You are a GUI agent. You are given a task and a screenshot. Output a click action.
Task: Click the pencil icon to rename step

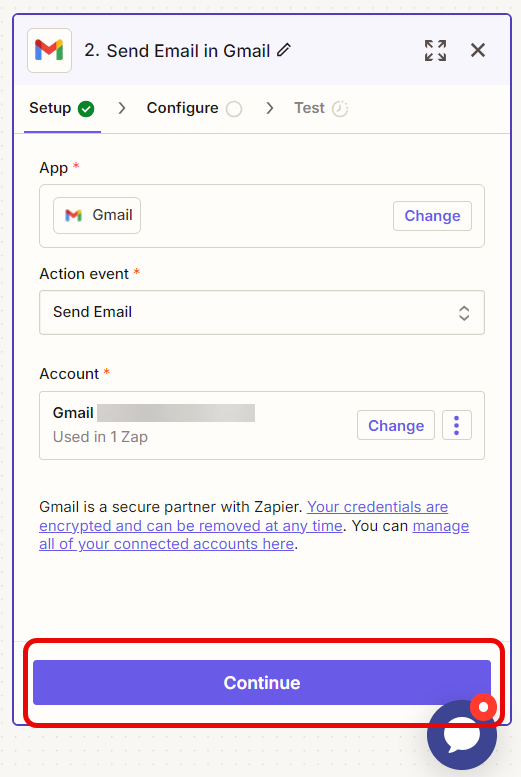284,50
